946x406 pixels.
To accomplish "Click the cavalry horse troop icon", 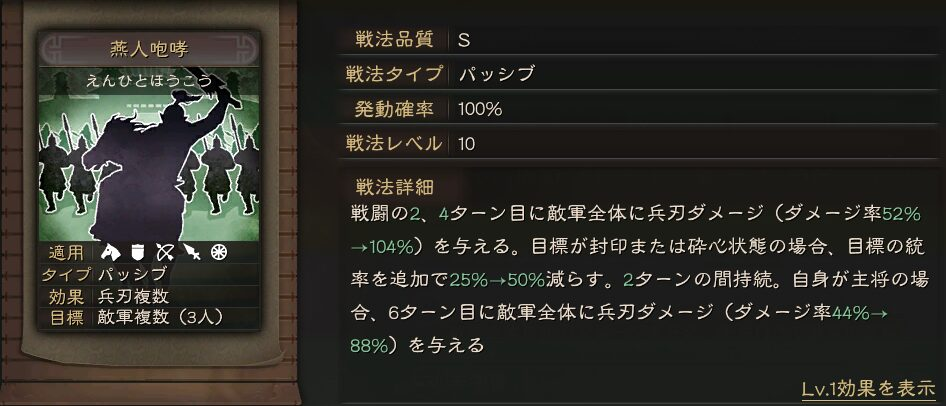I will click(x=111, y=252).
